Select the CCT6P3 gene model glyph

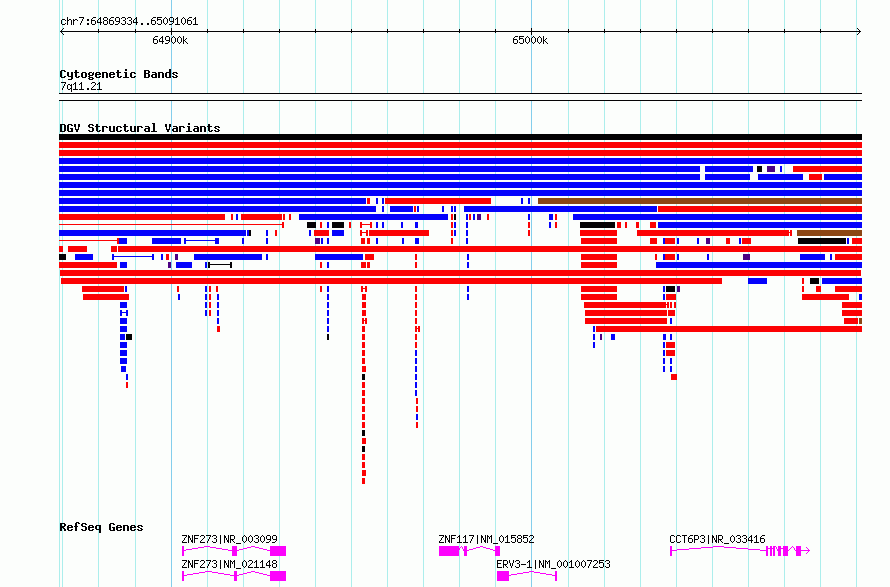[740, 551]
